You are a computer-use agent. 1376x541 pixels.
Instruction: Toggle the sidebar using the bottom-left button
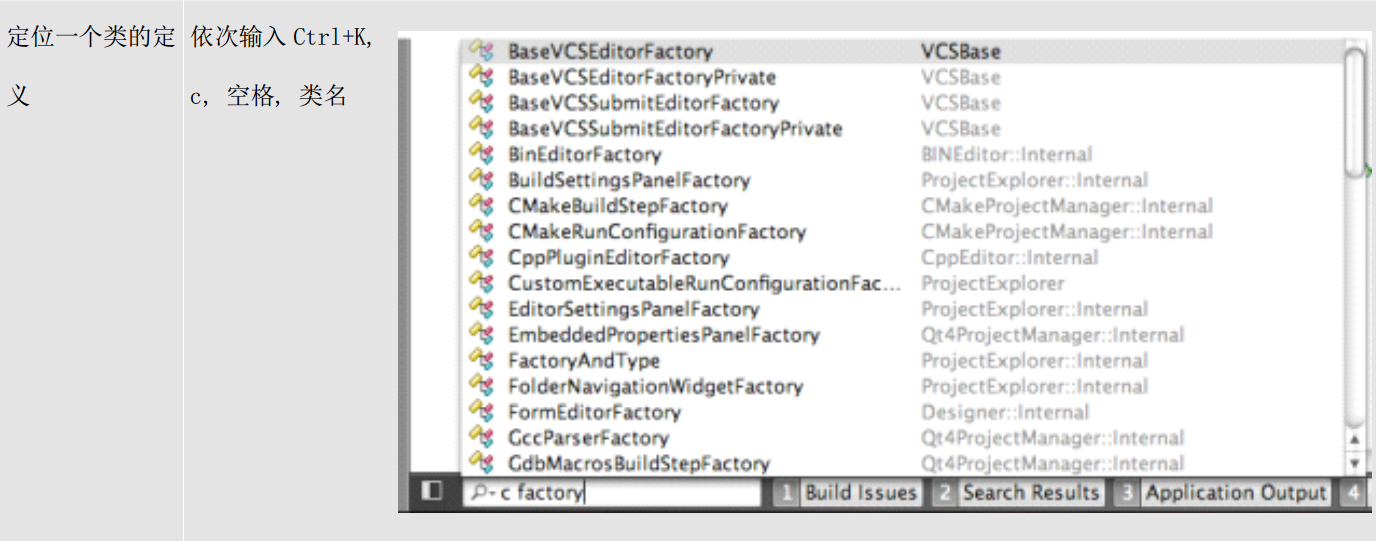[432, 492]
